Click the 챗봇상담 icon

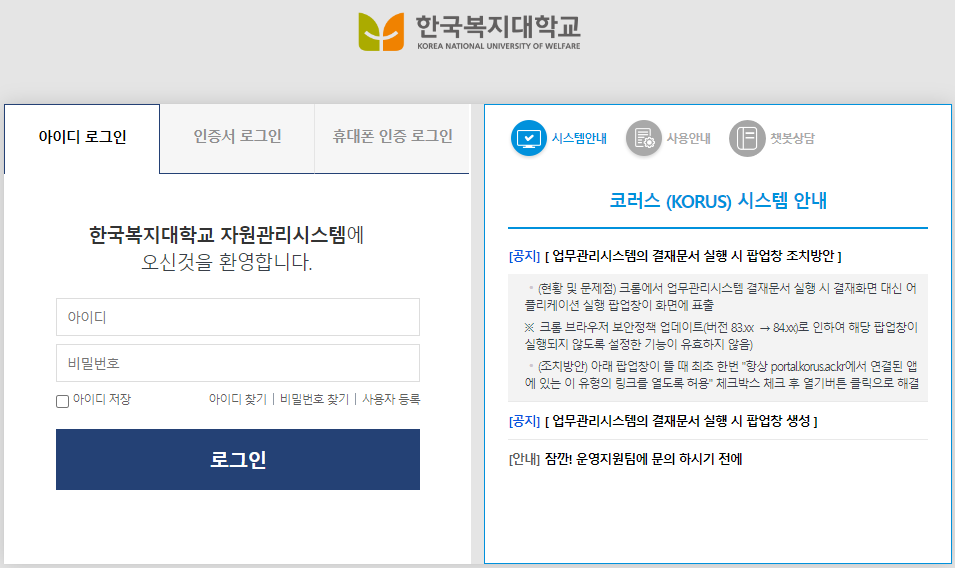[747, 138]
